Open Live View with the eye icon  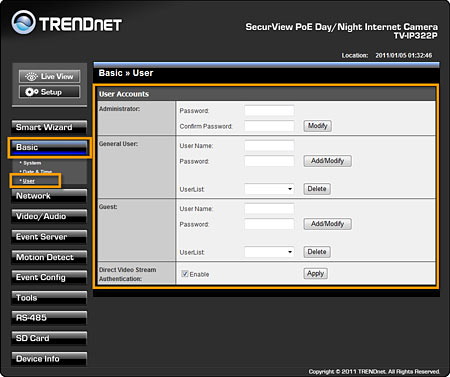(49, 76)
